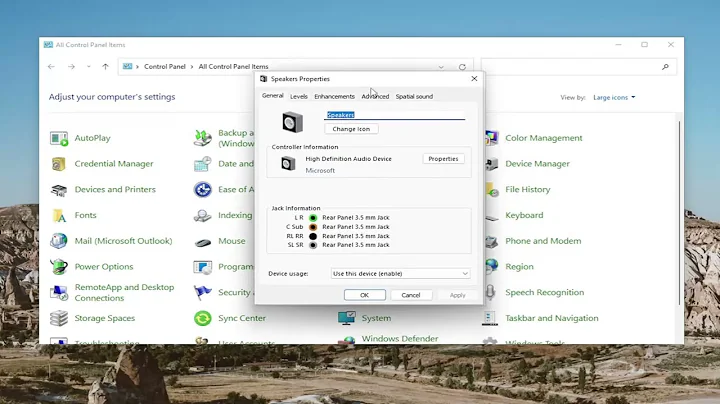Go up one folder level
This screenshot has width=720, height=404.
coord(106,67)
